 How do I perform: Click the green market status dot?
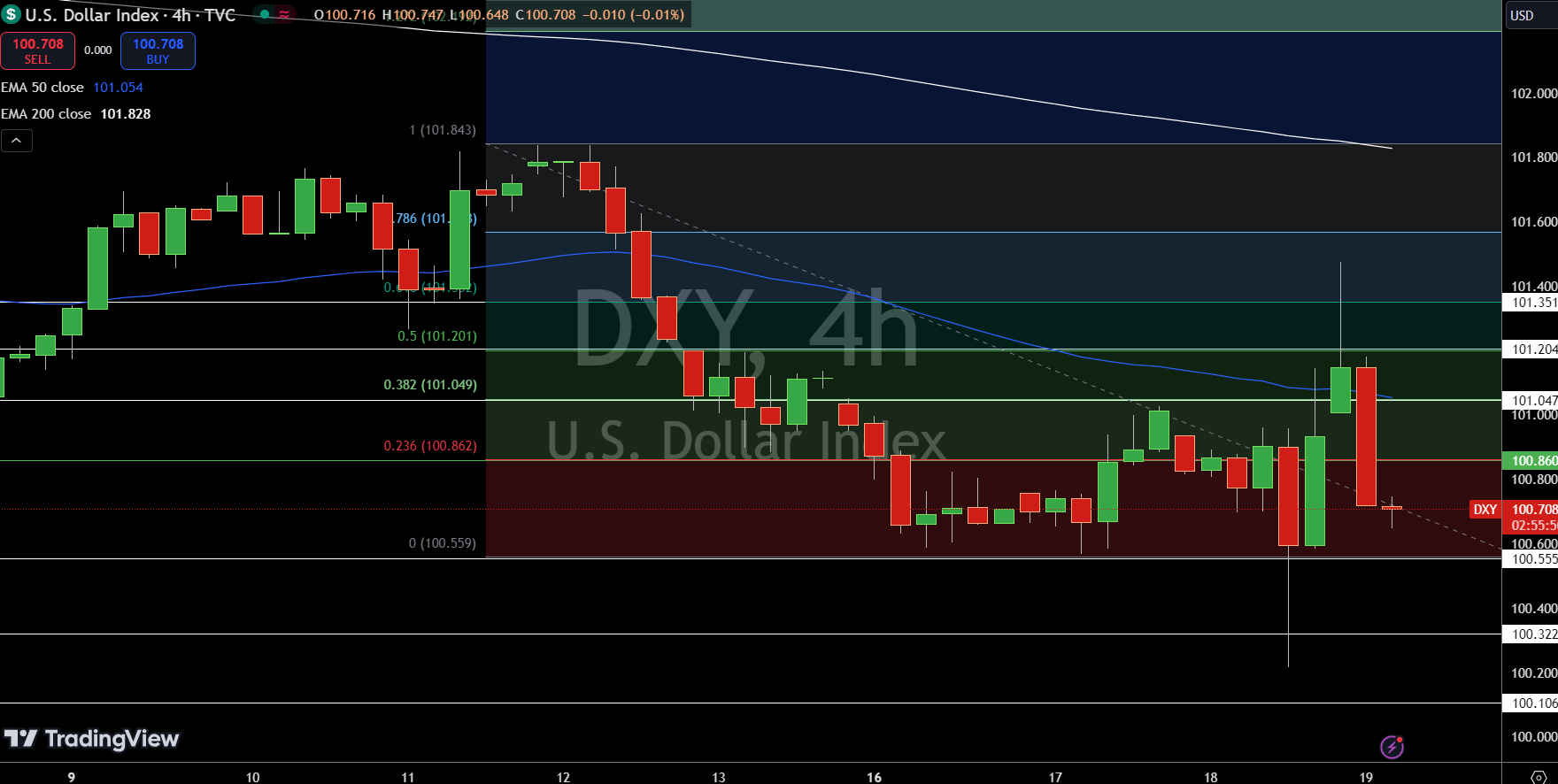[265, 14]
